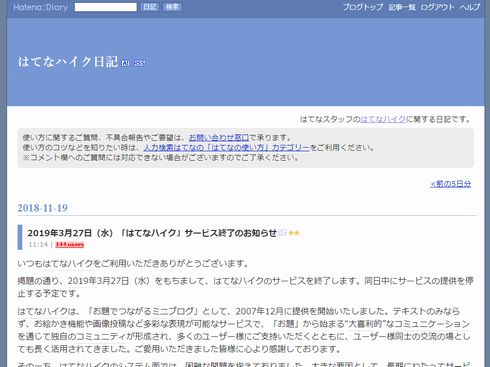Click the RSS icon beside blog title
Viewport: 490px width, 367px height.
tap(139, 63)
